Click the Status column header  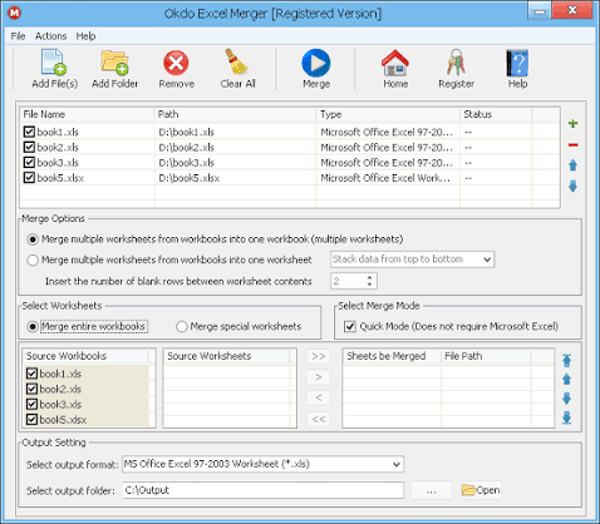click(x=496, y=114)
